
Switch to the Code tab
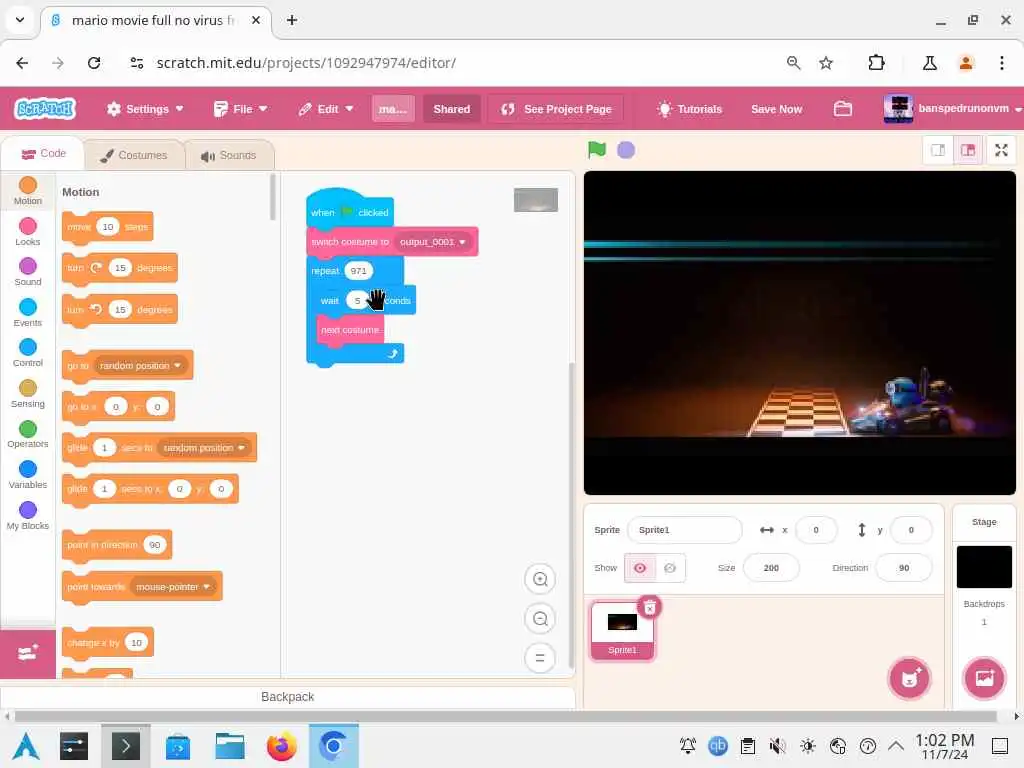pyautogui.click(x=43, y=154)
